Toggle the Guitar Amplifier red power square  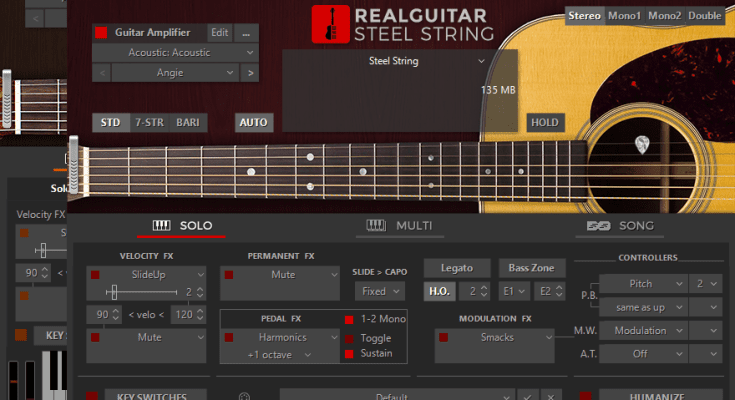pyautogui.click(x=101, y=33)
